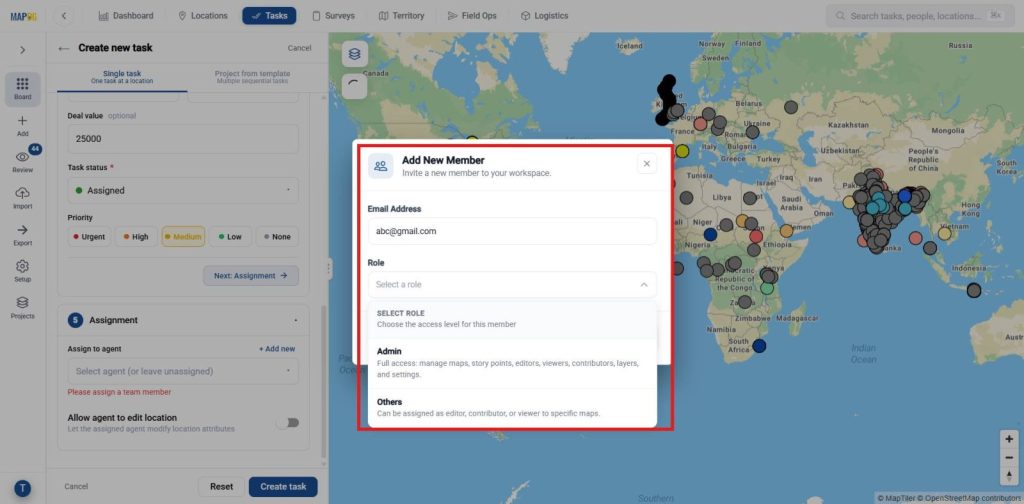1024x504 pixels.
Task: Click the curved-line map tool button
Action: click(355, 86)
